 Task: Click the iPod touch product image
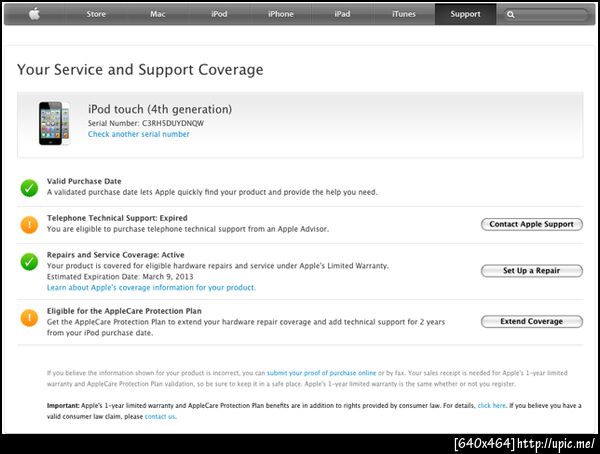tap(54, 123)
